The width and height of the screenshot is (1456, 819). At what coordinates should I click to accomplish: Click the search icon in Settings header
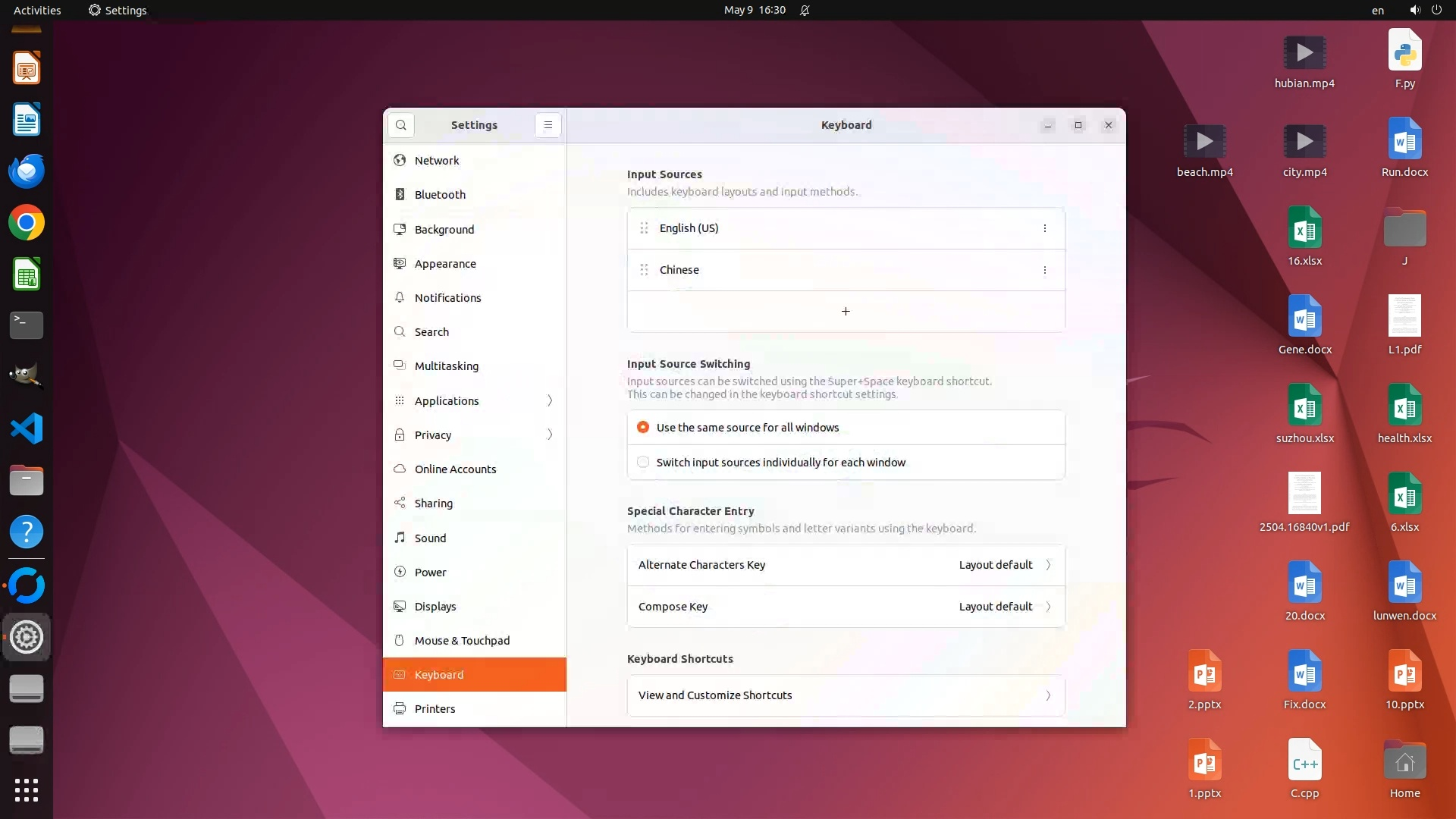tap(400, 125)
